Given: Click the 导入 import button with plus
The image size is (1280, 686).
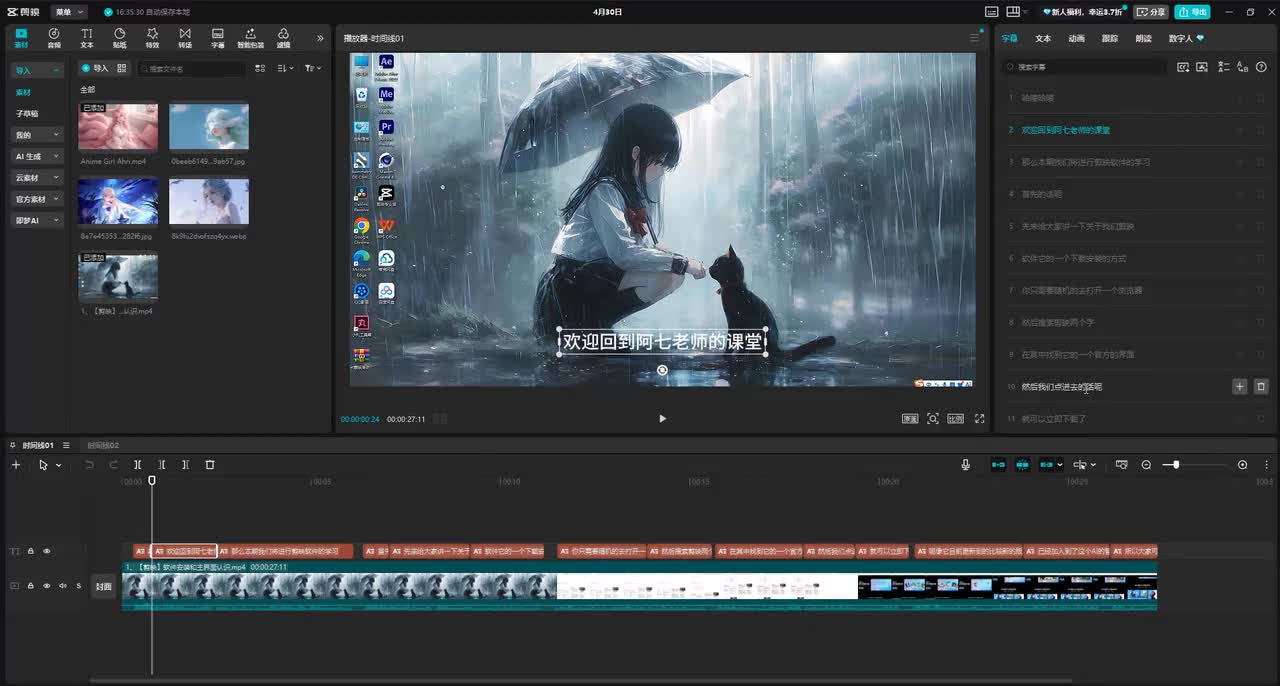Looking at the screenshot, I should (x=95, y=68).
